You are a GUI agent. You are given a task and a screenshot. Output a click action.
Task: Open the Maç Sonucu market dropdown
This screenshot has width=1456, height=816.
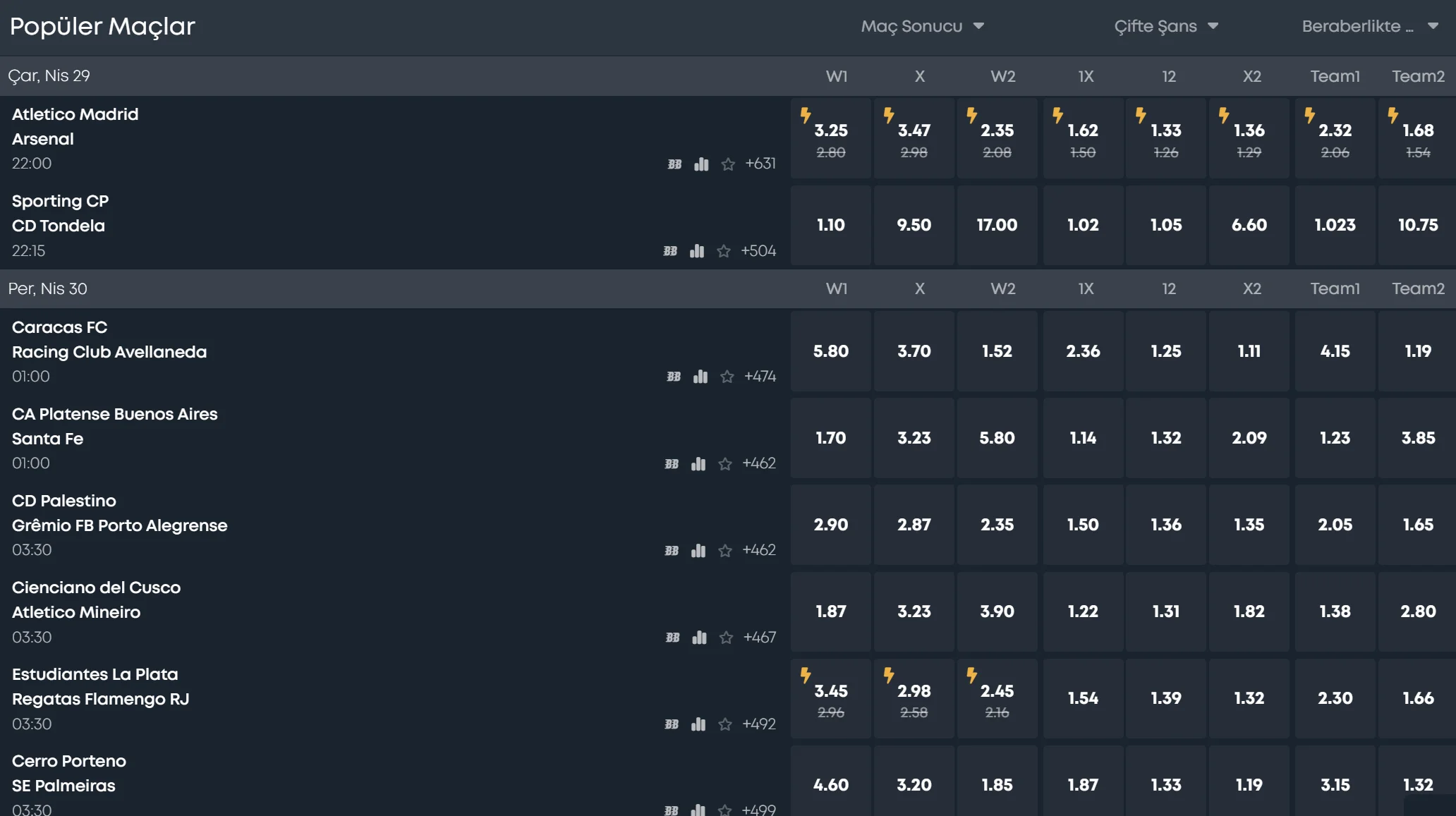click(922, 26)
